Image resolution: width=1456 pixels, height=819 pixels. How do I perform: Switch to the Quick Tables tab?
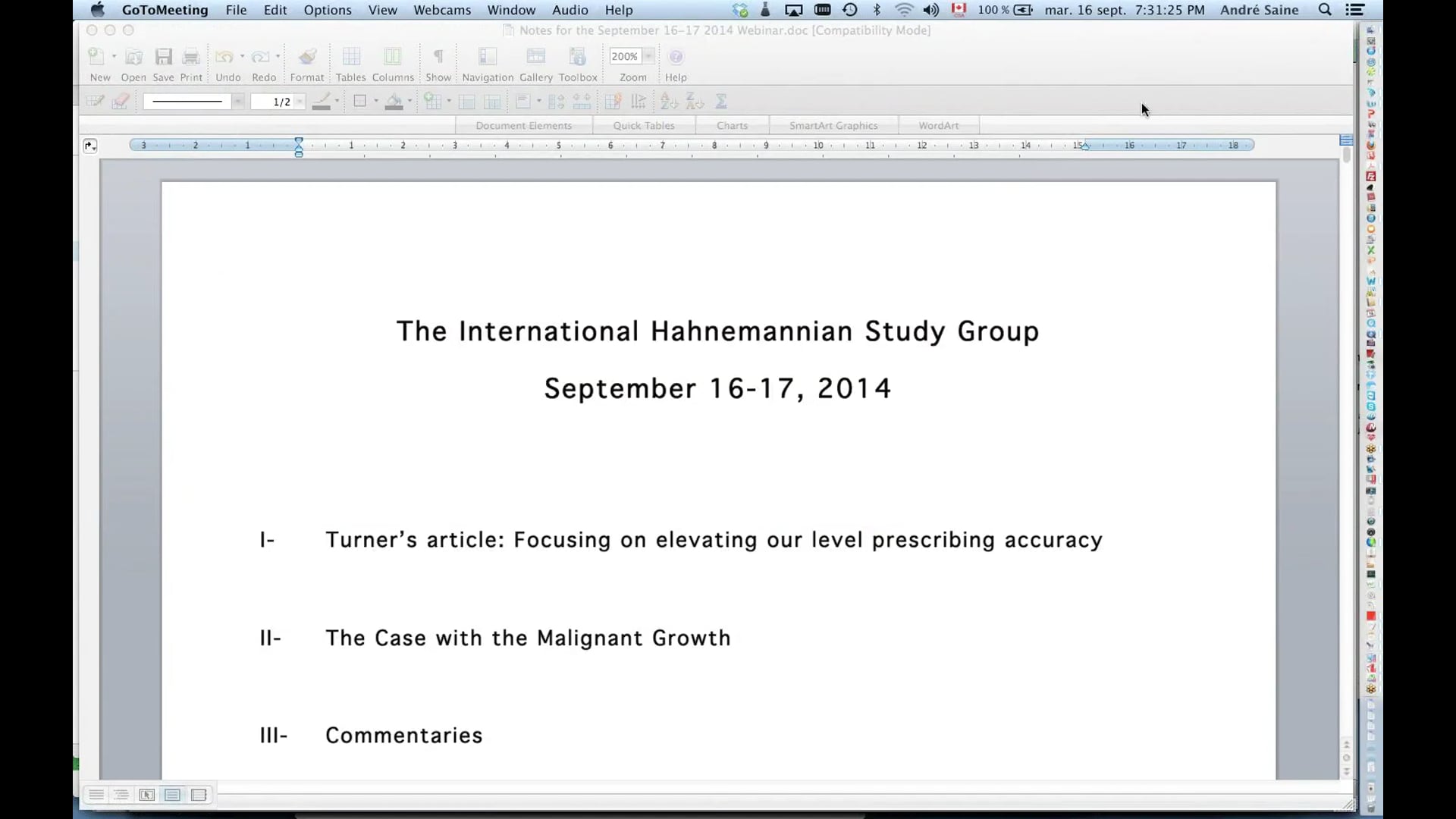click(x=644, y=124)
